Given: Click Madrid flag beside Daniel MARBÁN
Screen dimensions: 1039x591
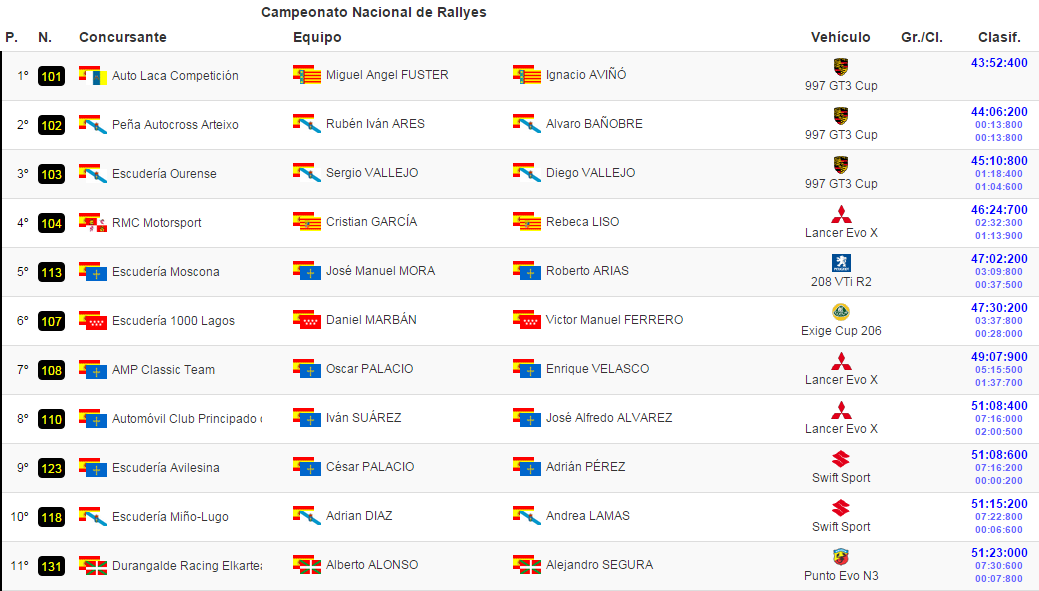Looking at the screenshot, I should 307,320.
